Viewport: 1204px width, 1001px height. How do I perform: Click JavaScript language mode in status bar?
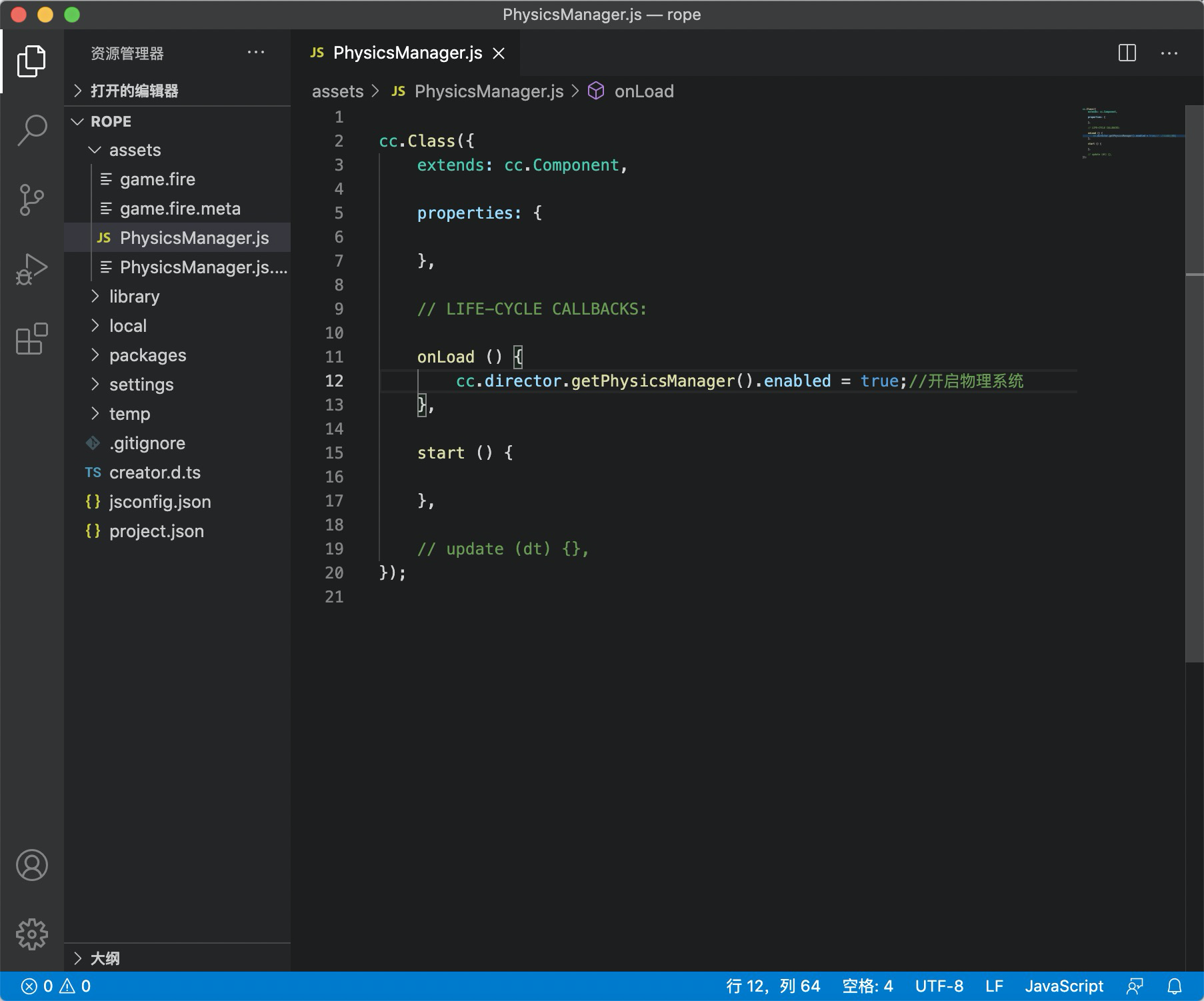tap(1064, 986)
